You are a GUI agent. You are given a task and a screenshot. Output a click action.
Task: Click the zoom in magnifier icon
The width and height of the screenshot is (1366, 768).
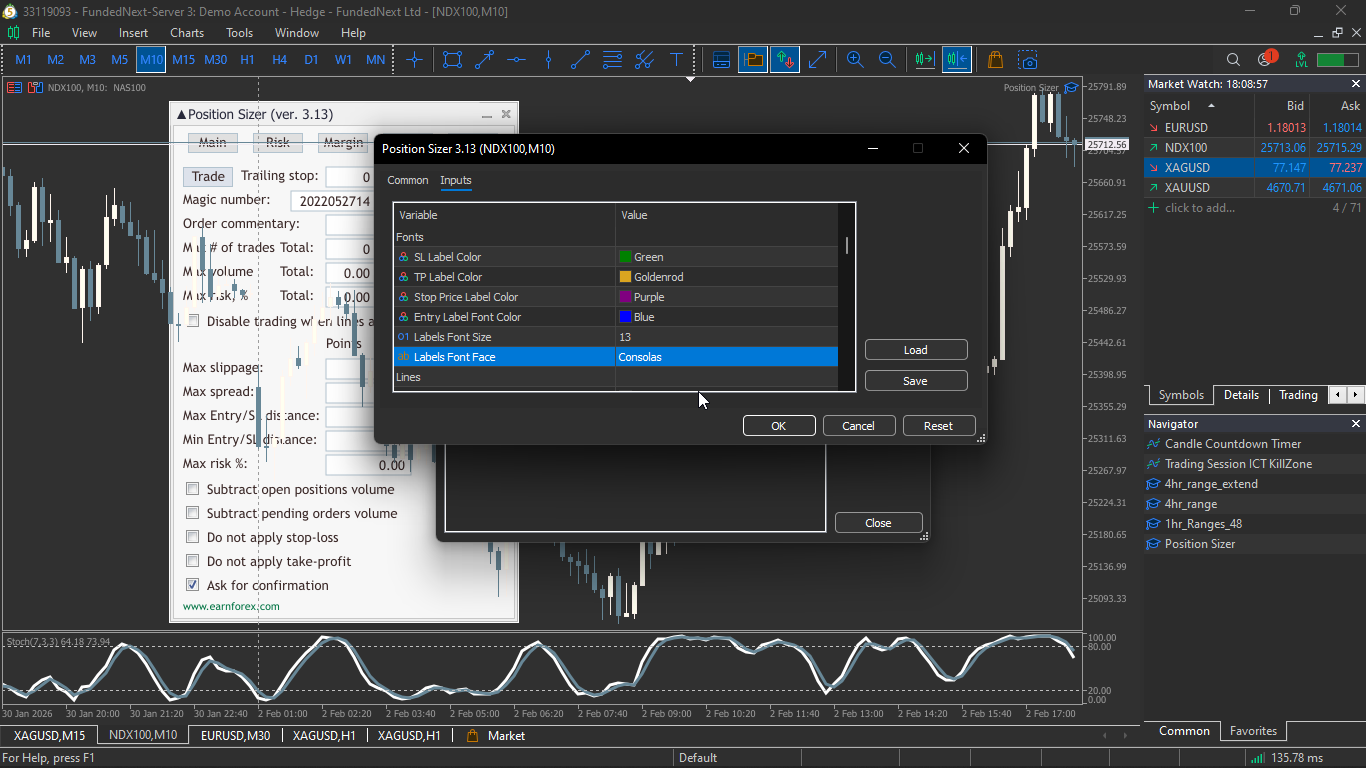pos(855,60)
